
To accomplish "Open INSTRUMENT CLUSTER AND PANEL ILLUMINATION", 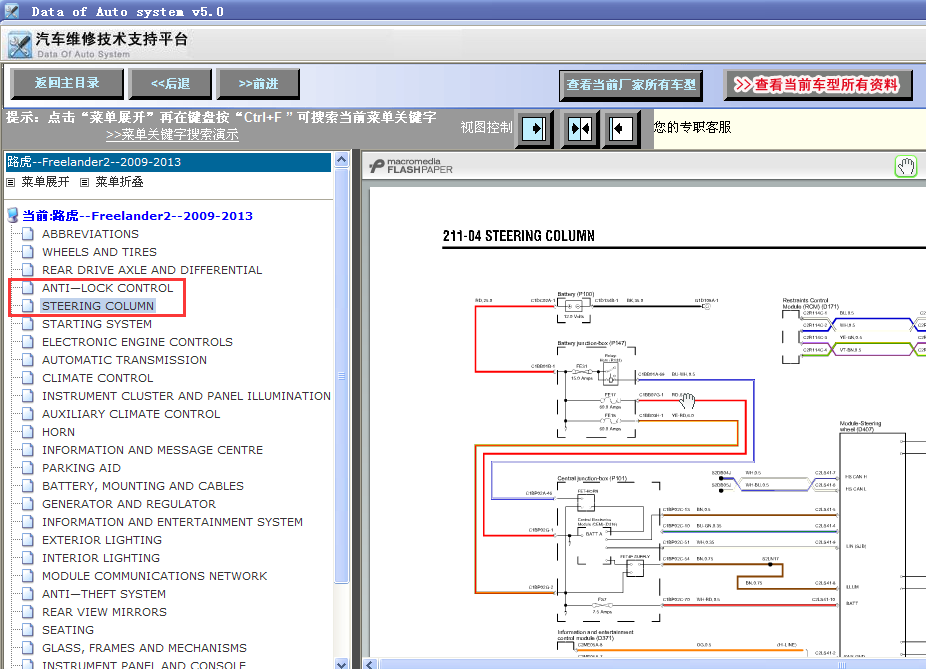I will 186,396.
